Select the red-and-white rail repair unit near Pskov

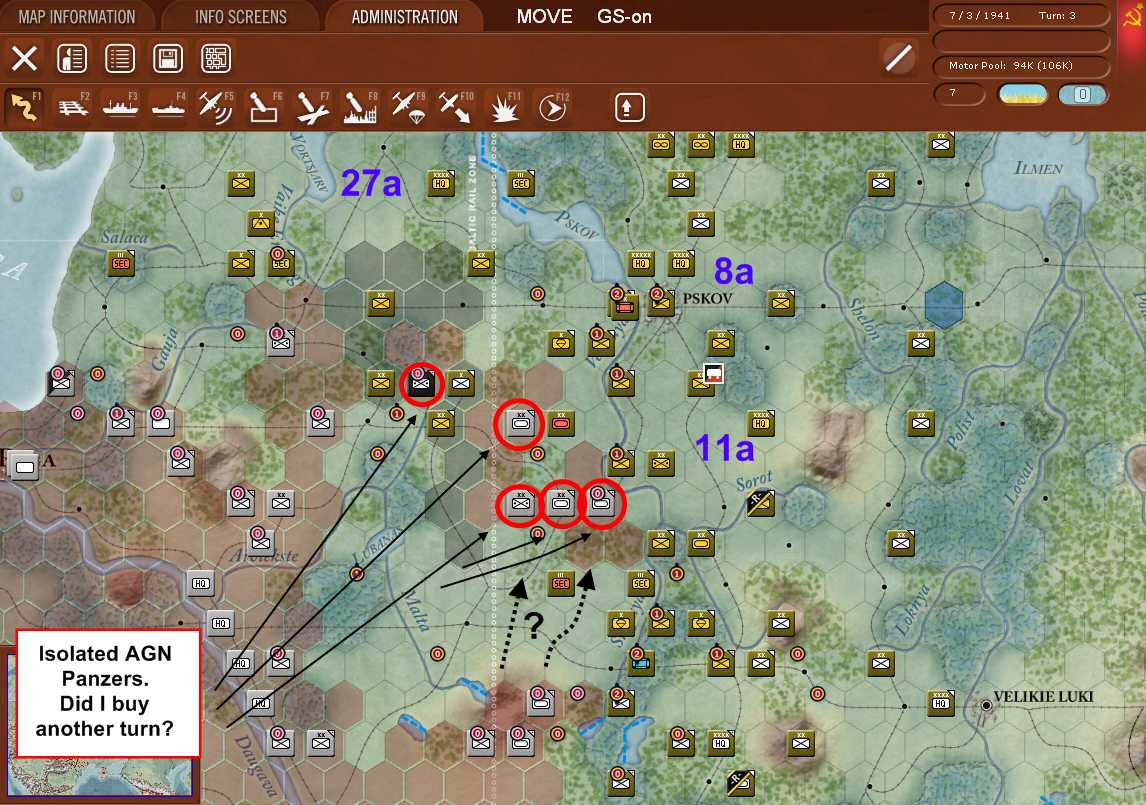713,374
